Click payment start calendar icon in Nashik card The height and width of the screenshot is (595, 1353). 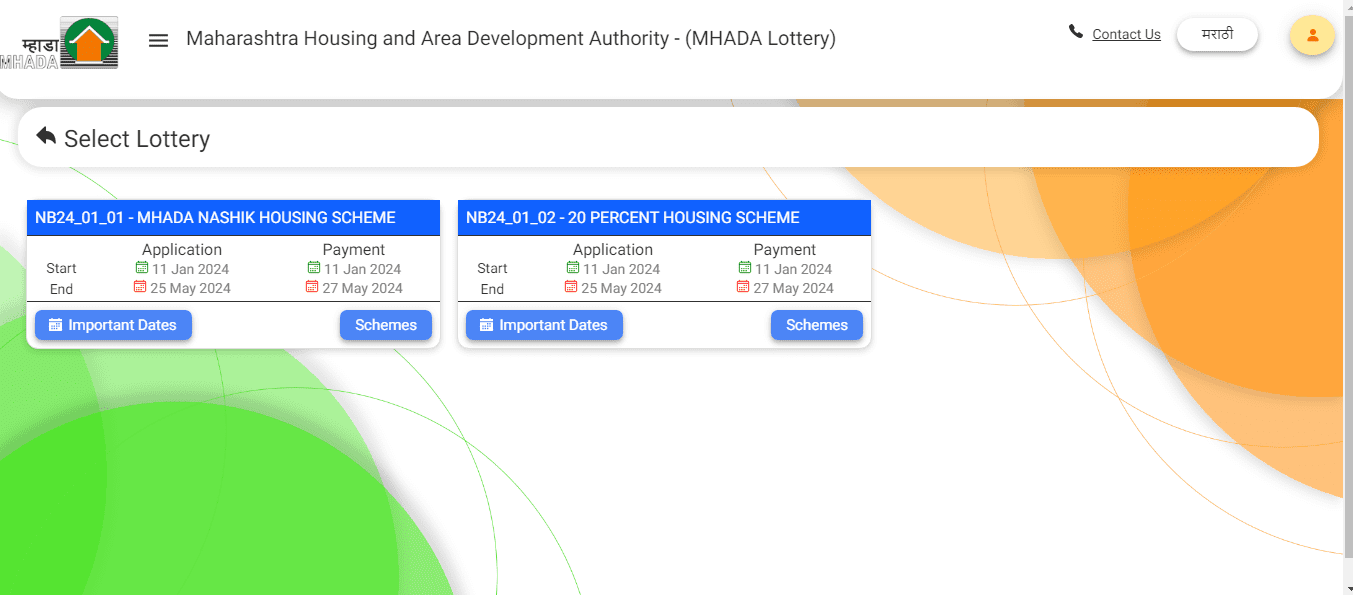pos(313,268)
